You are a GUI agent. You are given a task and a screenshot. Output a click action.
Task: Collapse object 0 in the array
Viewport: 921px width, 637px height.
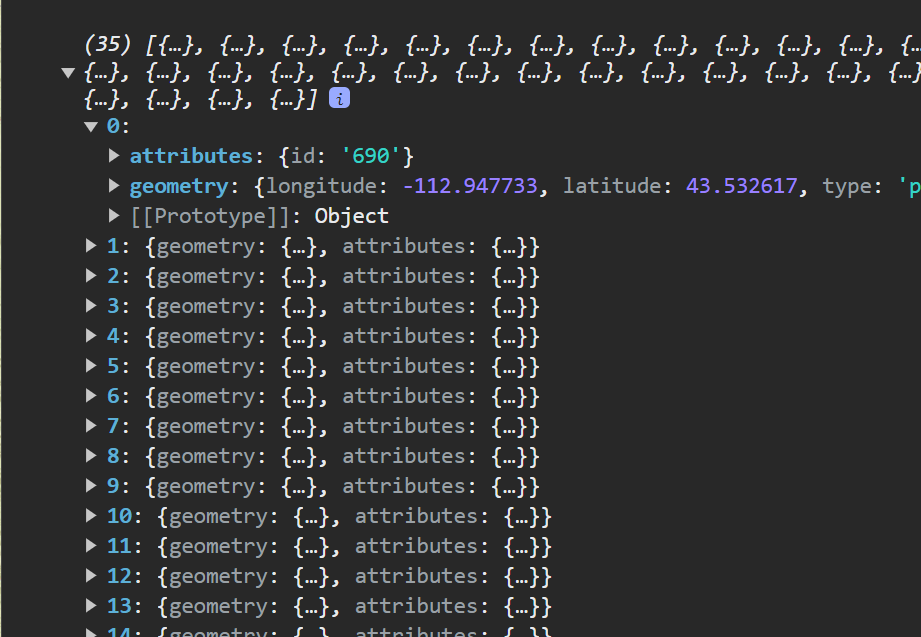92,126
